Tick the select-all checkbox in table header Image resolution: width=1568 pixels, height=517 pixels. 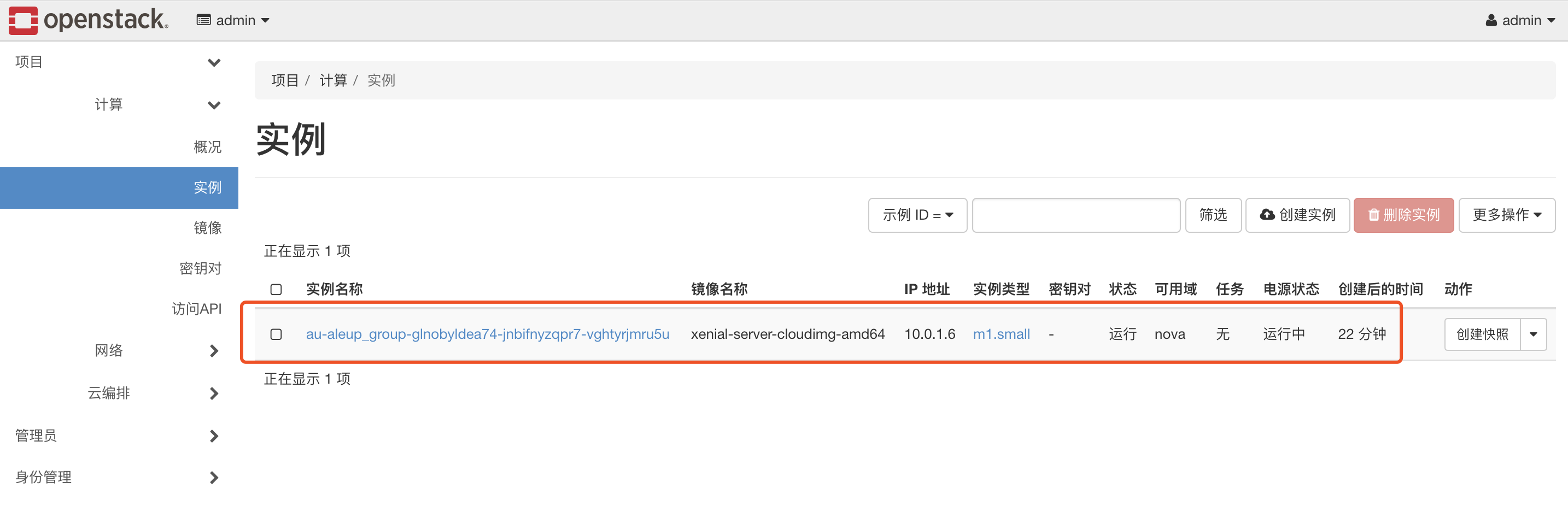pyautogui.click(x=276, y=290)
